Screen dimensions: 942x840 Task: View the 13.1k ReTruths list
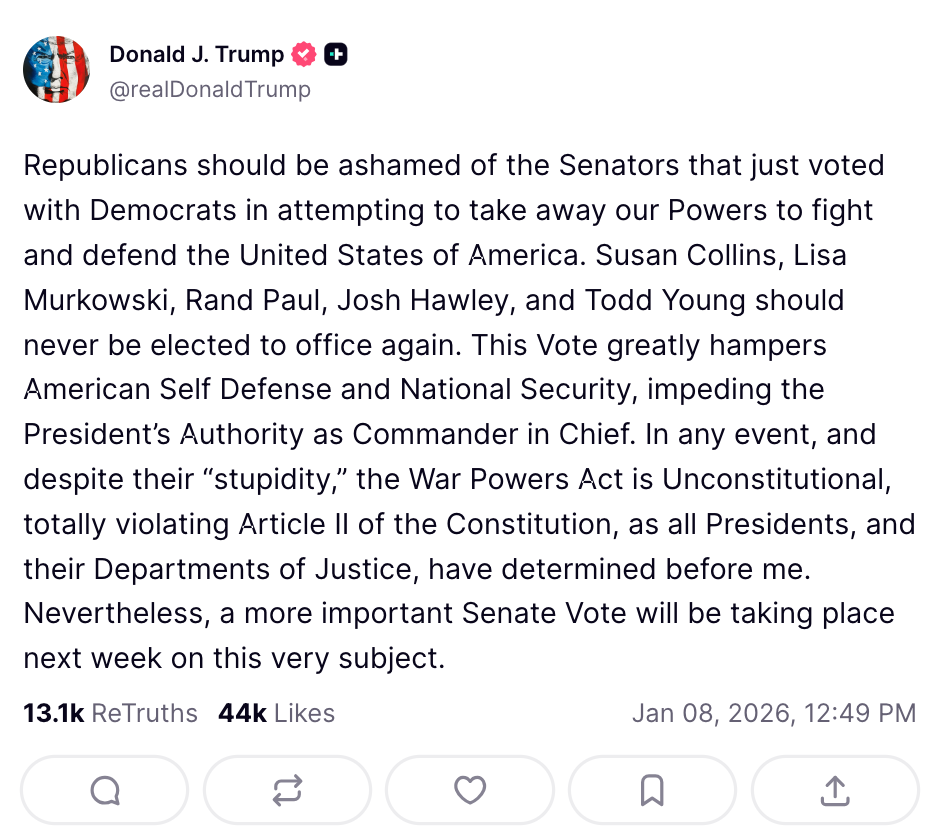(x=110, y=713)
